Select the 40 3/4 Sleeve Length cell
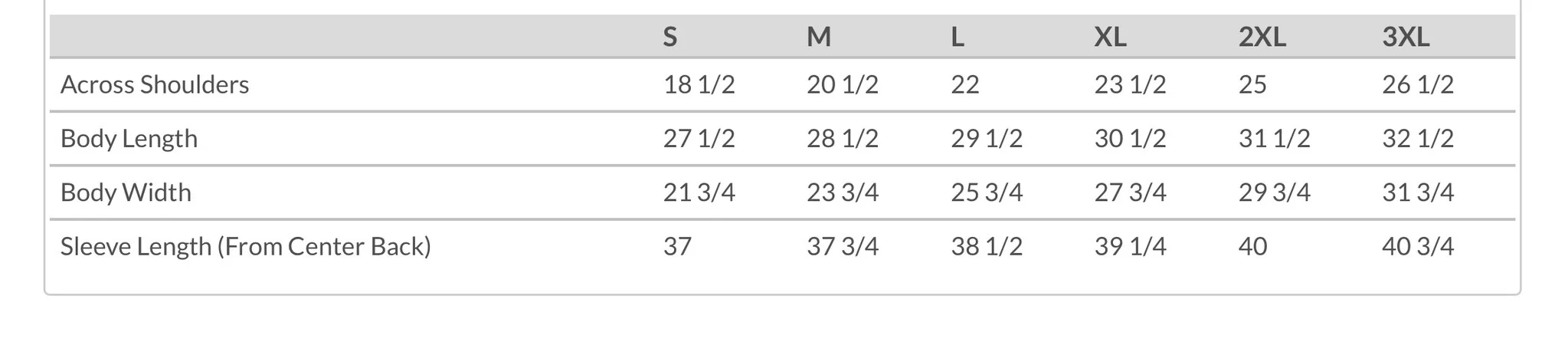 [1418, 247]
